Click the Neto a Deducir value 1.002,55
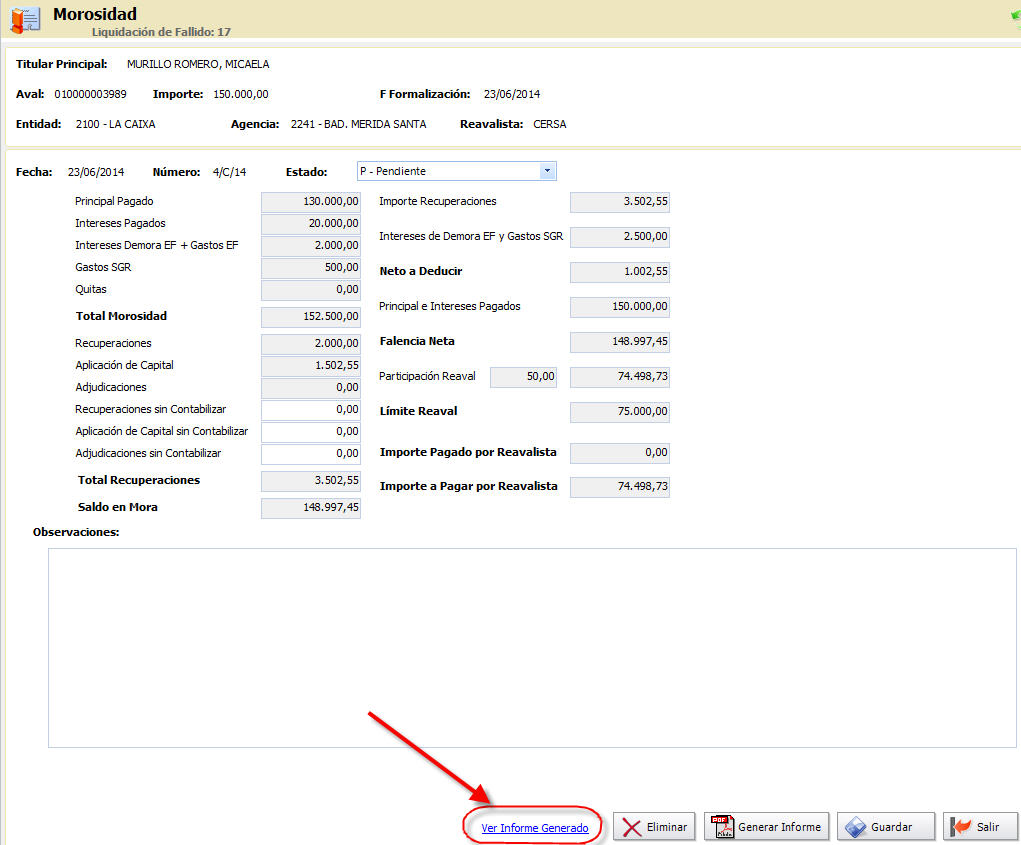1021x845 pixels. [620, 272]
